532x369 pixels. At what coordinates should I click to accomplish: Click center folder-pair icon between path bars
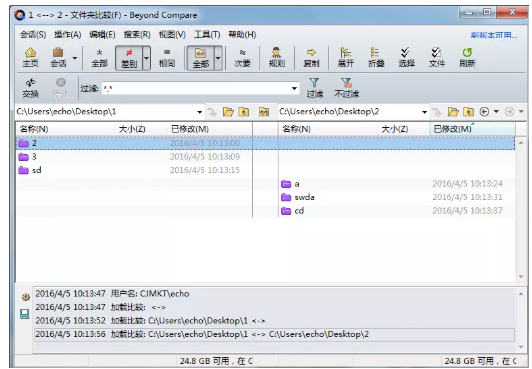(264, 112)
